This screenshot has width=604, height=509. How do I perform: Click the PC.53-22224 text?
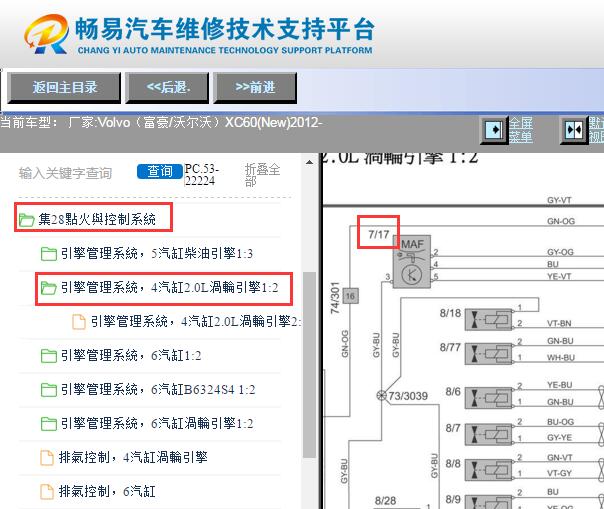click(x=201, y=175)
